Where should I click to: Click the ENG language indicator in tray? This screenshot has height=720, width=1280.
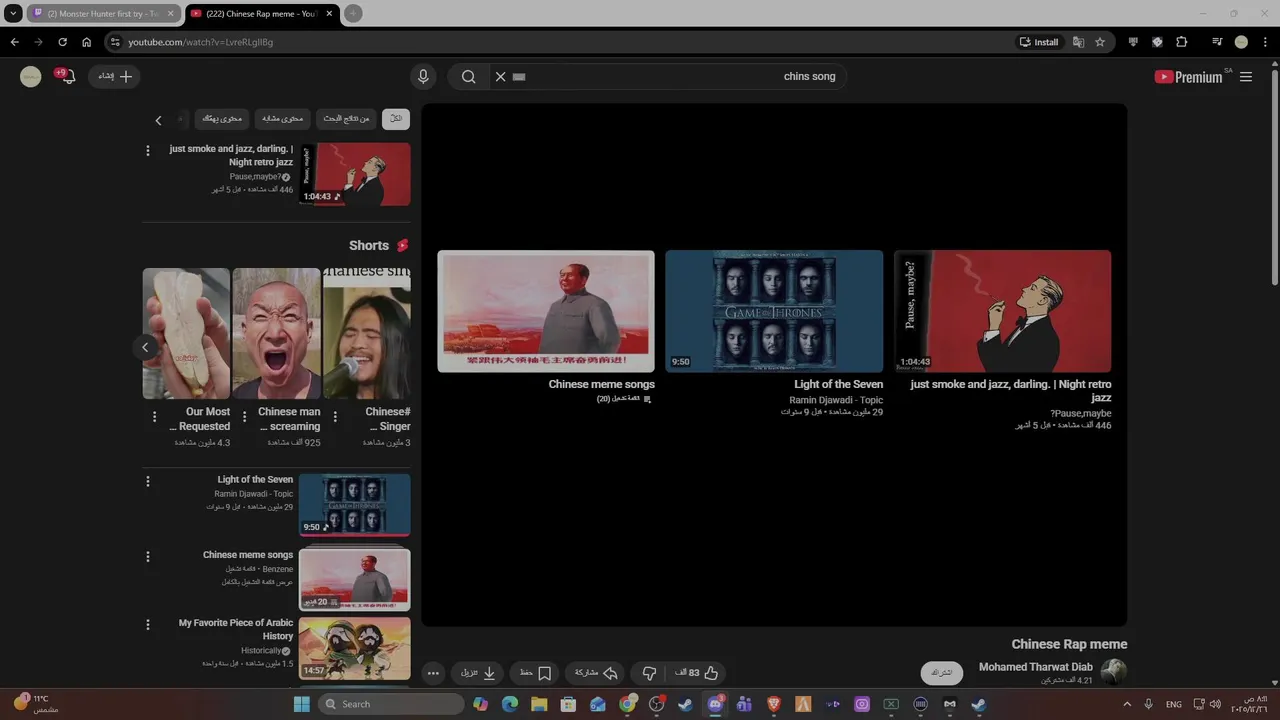1174,704
